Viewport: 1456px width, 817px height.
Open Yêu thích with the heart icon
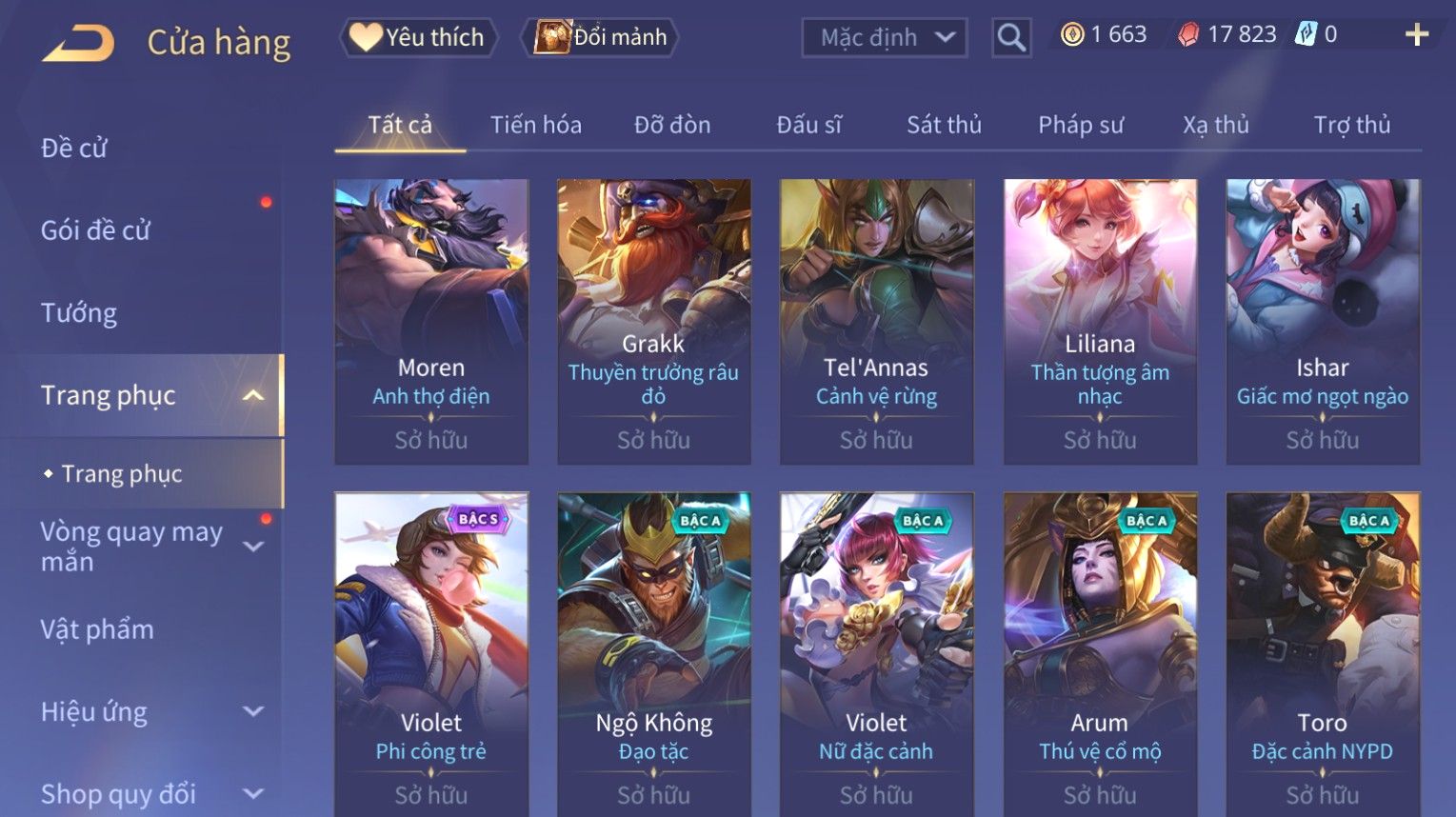[x=365, y=37]
